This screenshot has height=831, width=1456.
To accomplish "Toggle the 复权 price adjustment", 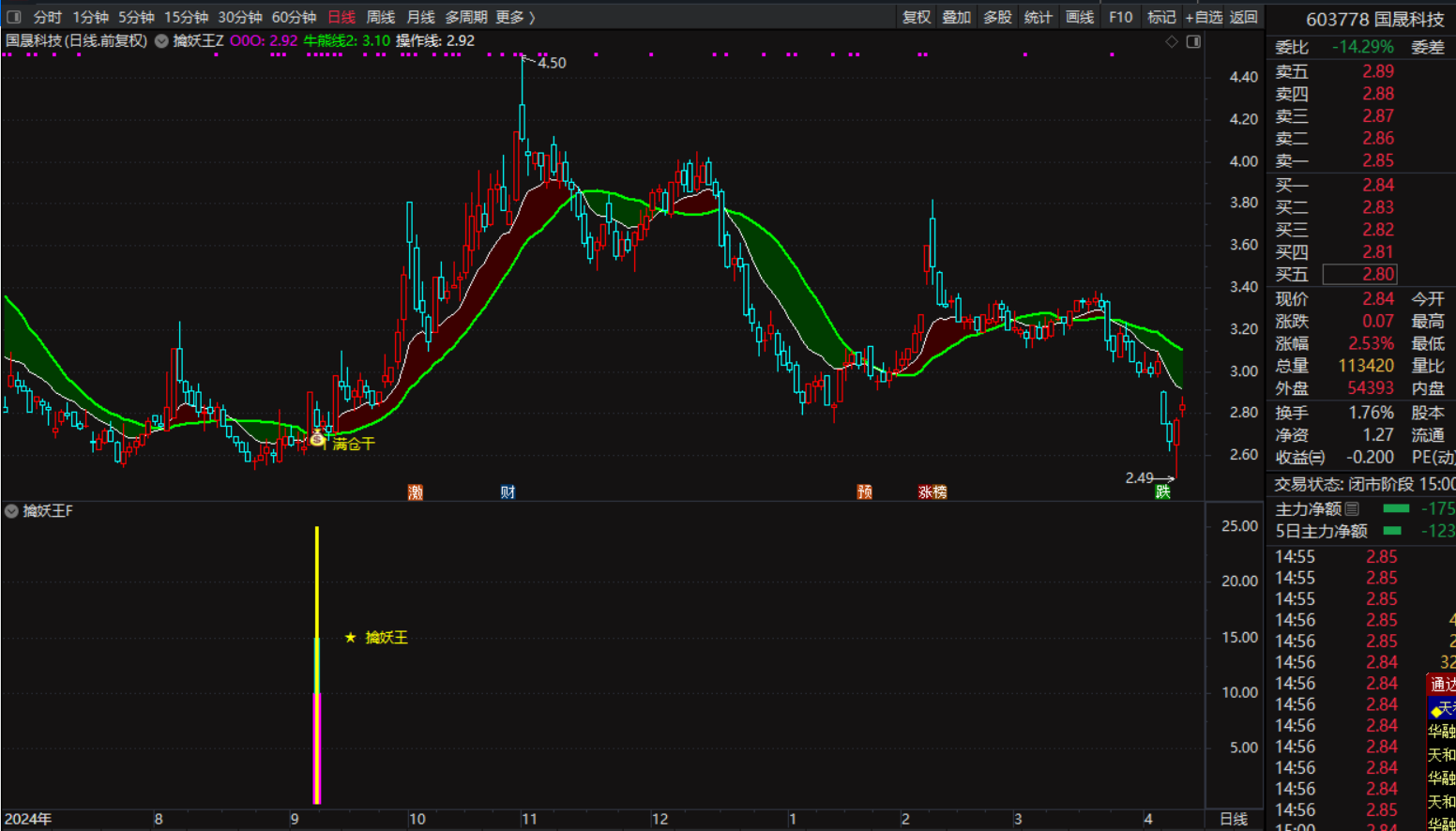I will [x=916, y=17].
